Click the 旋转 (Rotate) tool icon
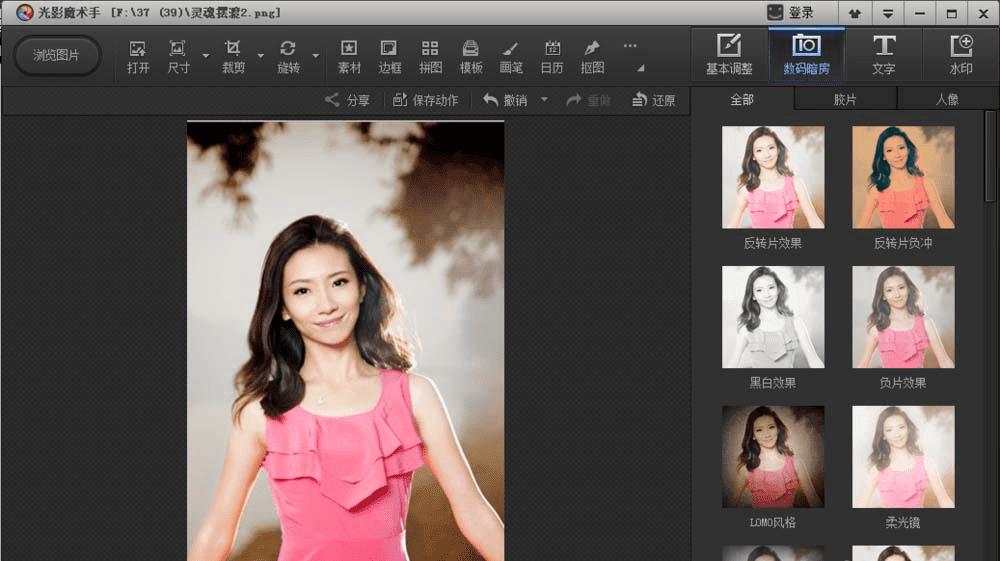Screen dimensions: 1000x561 tap(288, 56)
